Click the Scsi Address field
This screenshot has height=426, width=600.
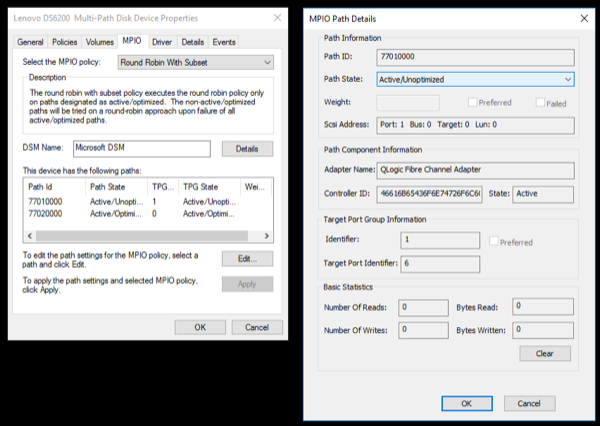click(475, 125)
